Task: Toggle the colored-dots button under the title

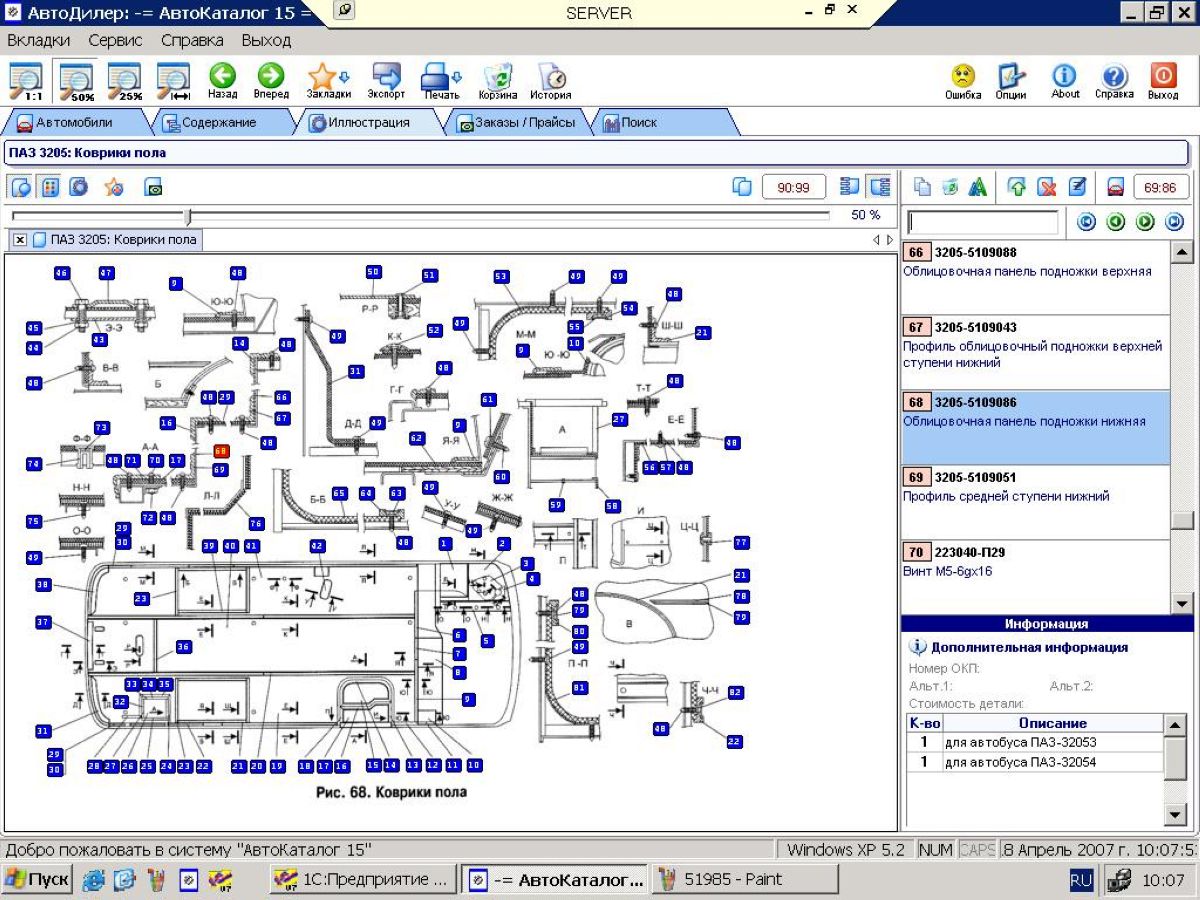Action: [x=50, y=187]
